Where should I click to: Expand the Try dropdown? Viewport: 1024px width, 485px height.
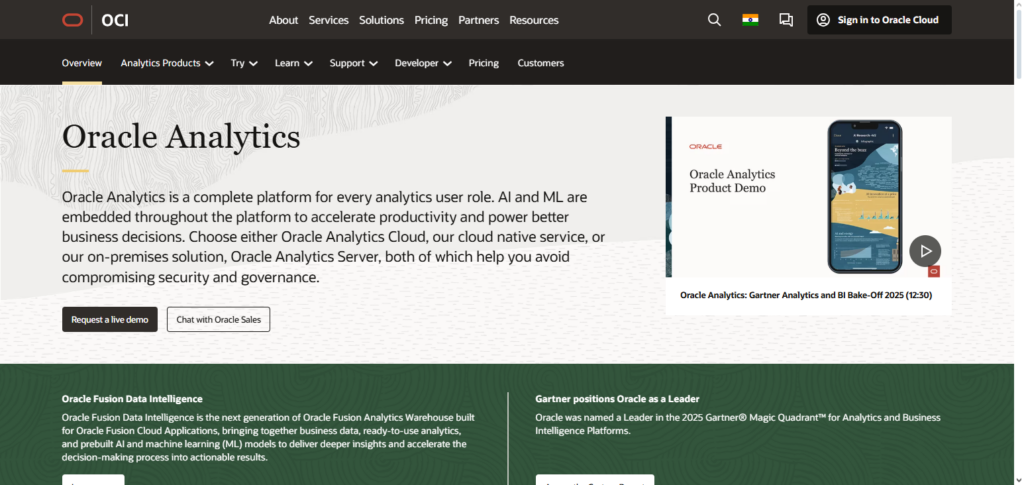[x=244, y=63]
